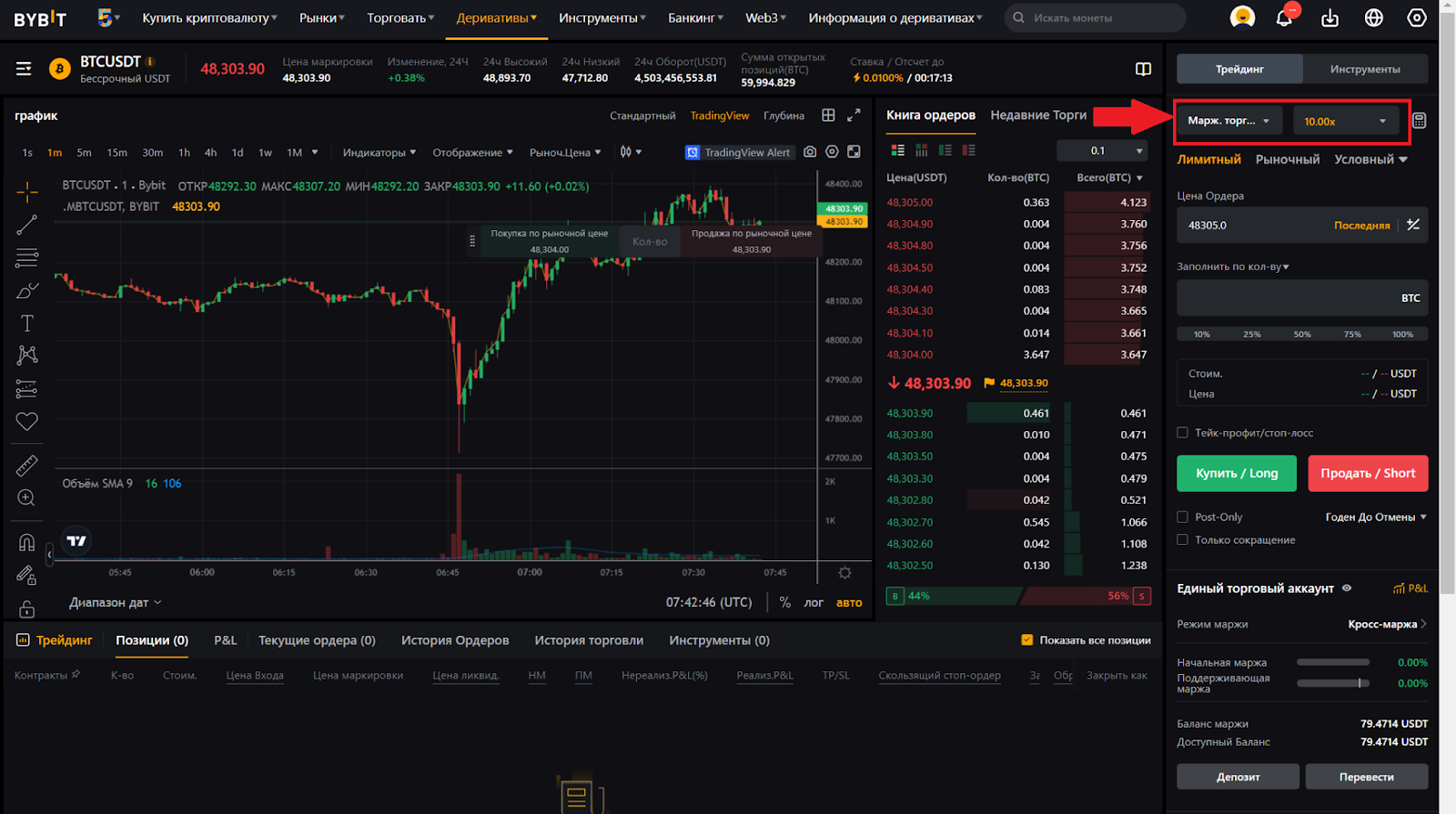Click Buy / Long button
This screenshot has height=814, width=1456.
1236,473
